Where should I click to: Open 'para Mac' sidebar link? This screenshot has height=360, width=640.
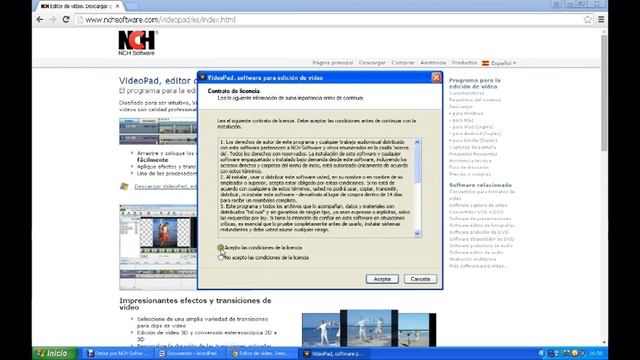[462, 120]
